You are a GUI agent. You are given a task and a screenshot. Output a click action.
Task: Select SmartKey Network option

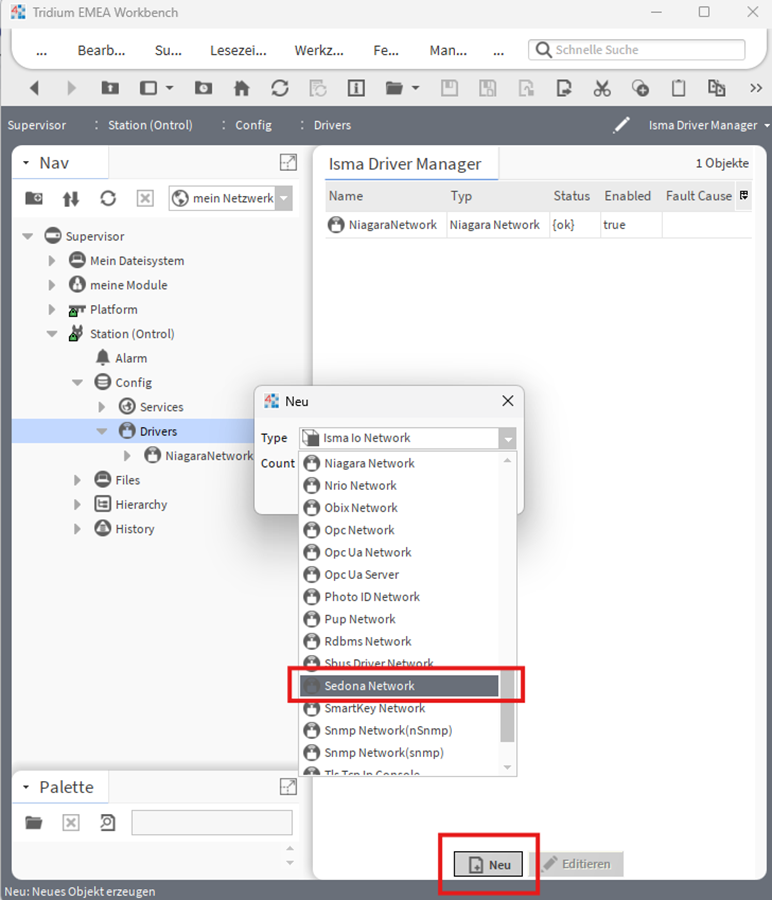[399, 708]
